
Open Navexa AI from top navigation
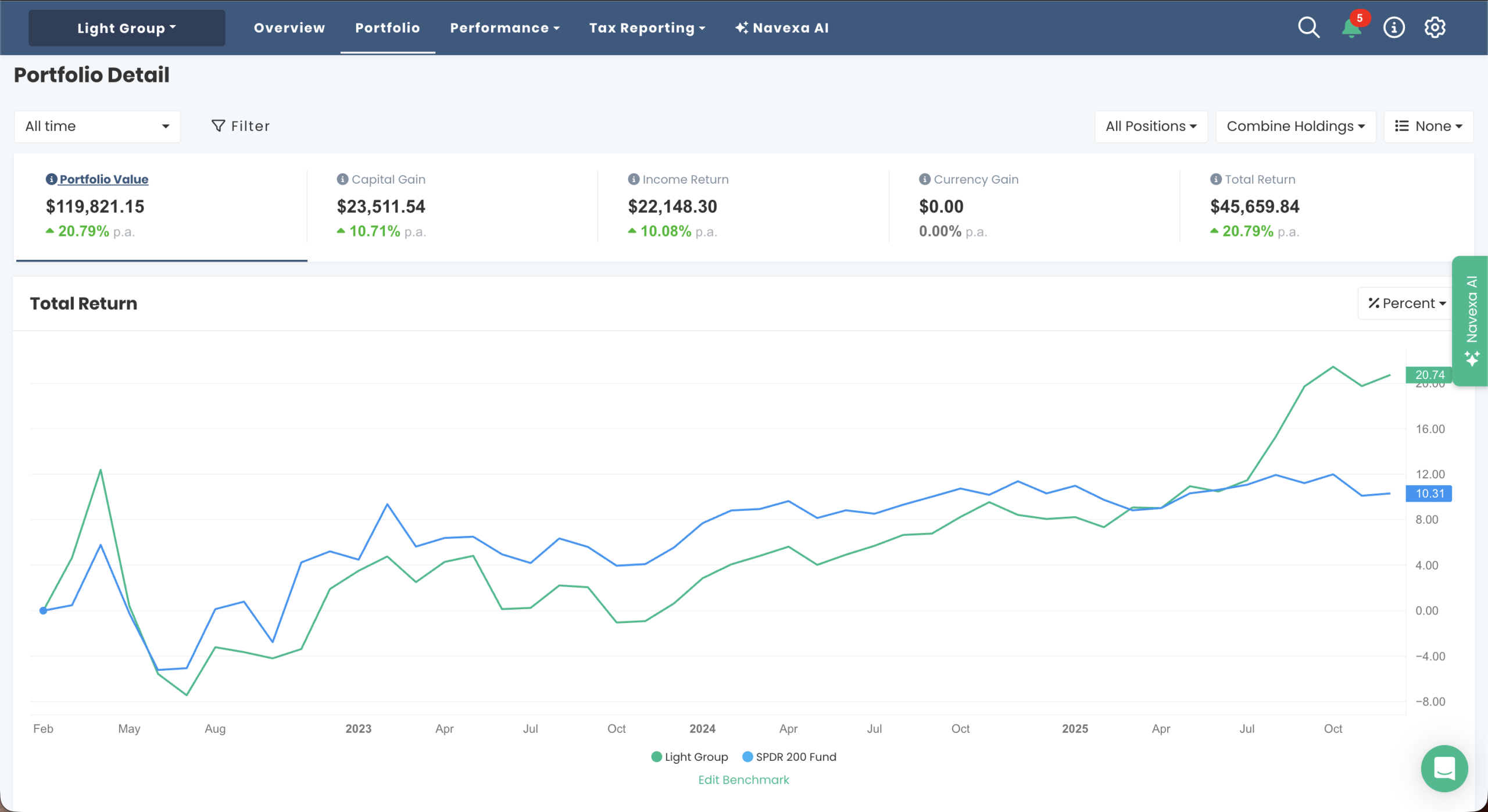coord(782,28)
